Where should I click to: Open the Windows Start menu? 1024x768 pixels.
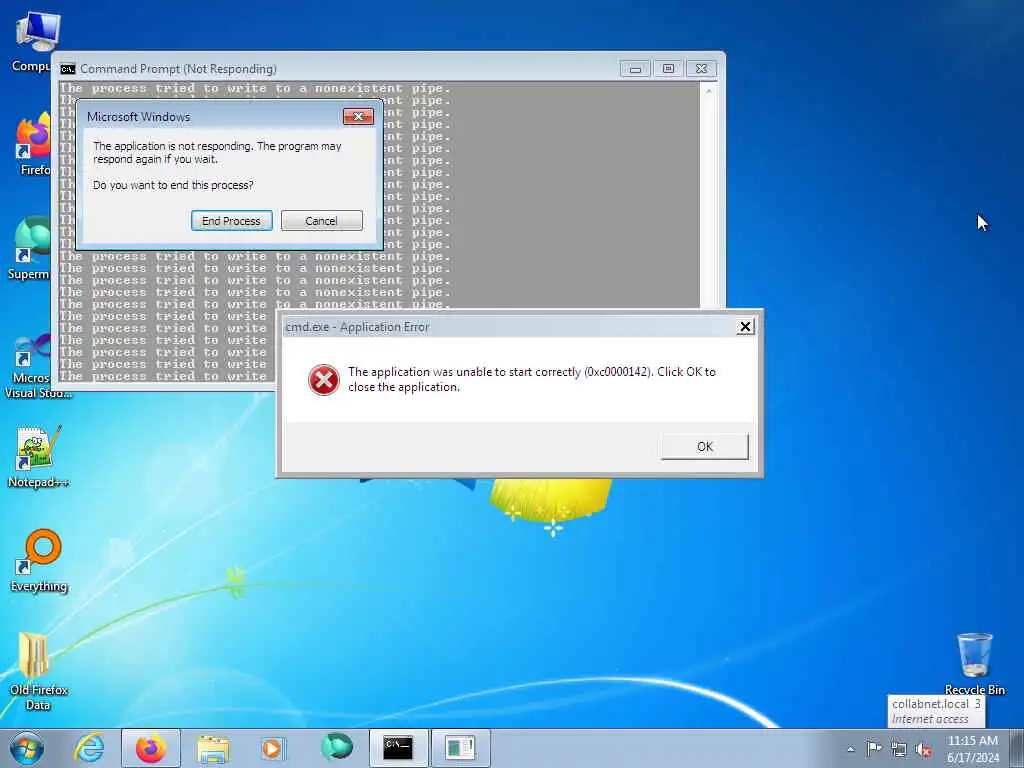(x=26, y=748)
